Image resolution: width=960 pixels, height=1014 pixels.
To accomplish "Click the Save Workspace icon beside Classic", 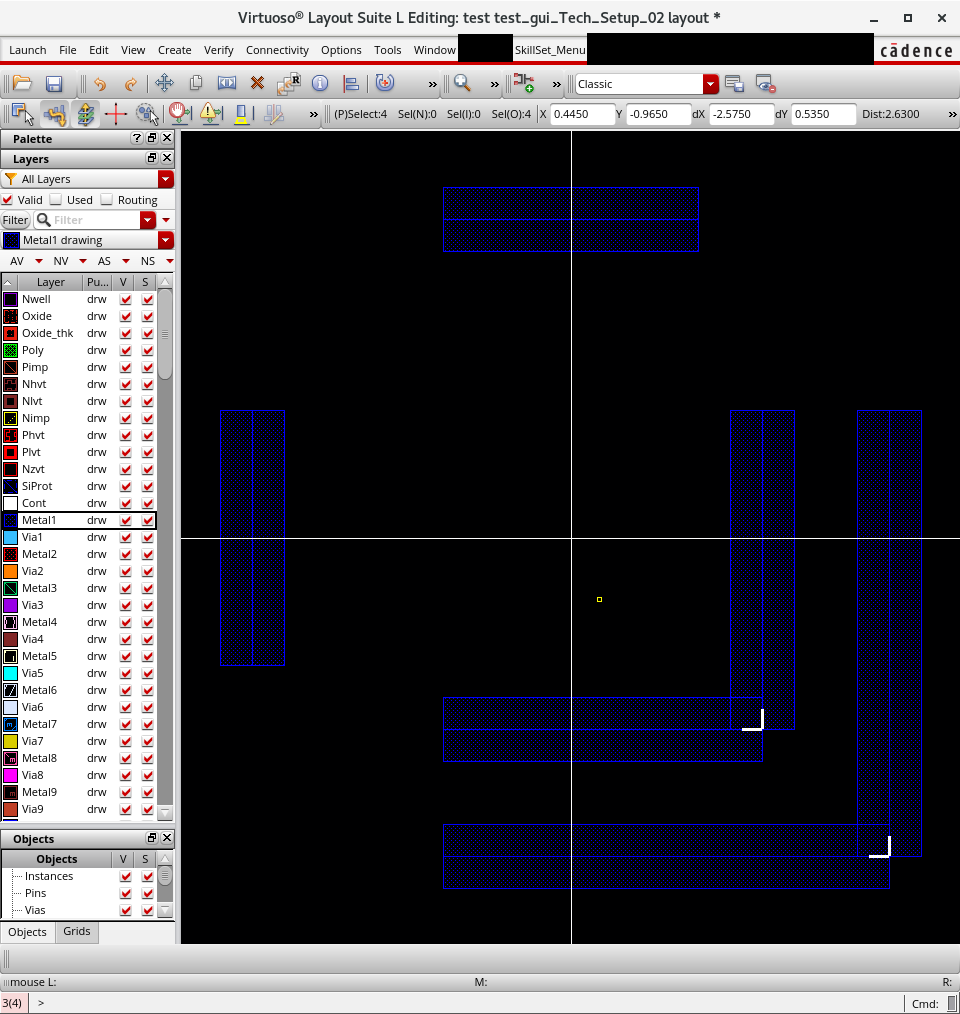I will [734, 84].
